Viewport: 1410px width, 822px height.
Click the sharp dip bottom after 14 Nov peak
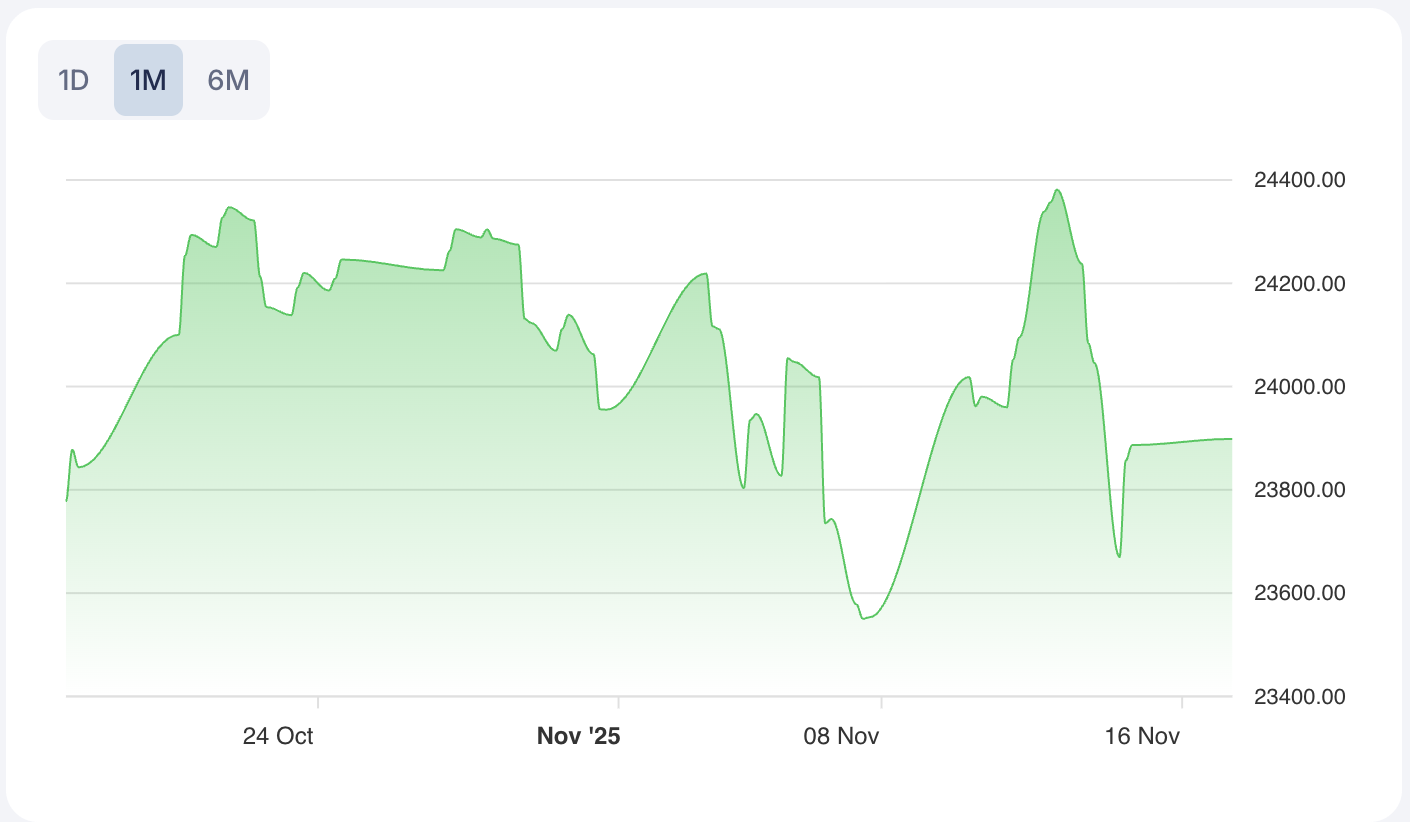[x=1119, y=557]
